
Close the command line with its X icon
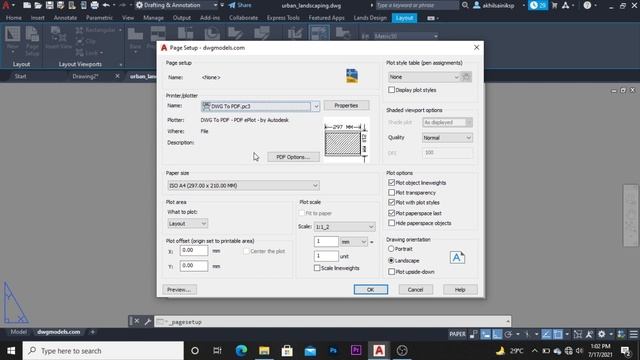(137, 322)
